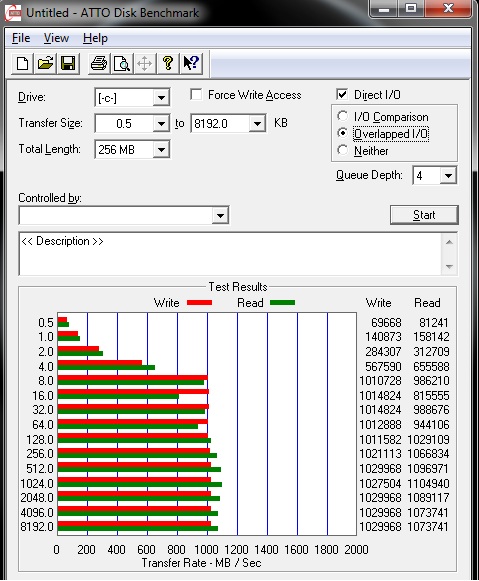Select the I/O Comparison radio option
The width and height of the screenshot is (479, 581).
343,116
